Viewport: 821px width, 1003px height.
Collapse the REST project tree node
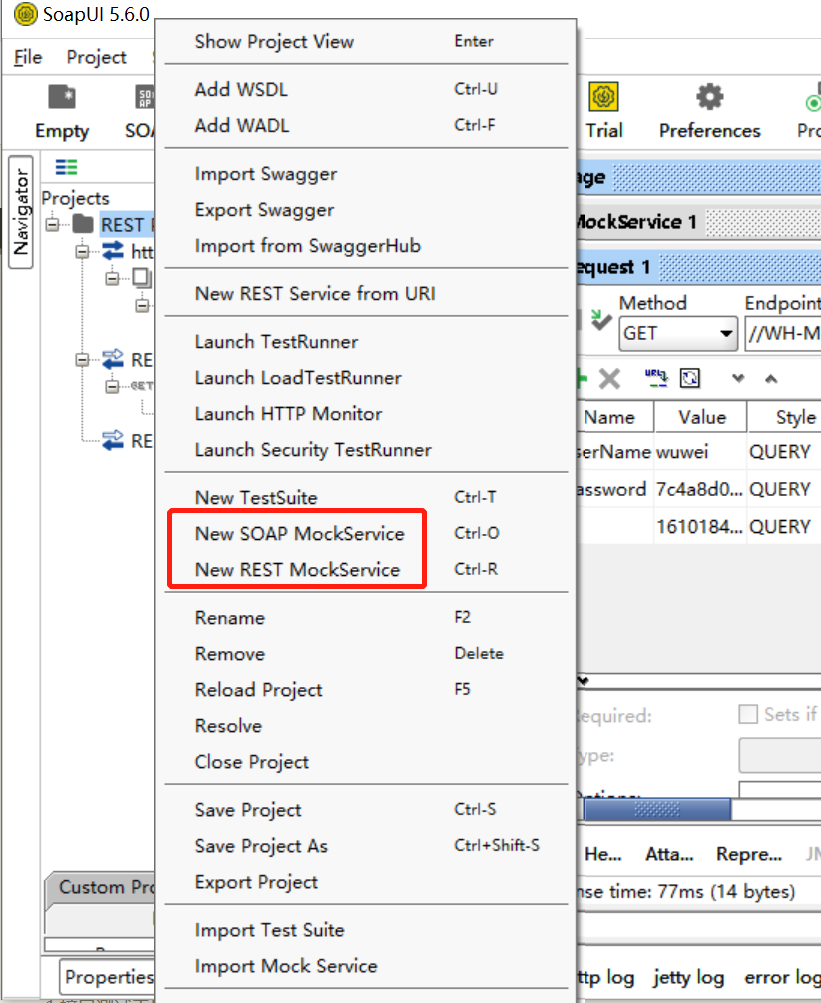coord(52,225)
